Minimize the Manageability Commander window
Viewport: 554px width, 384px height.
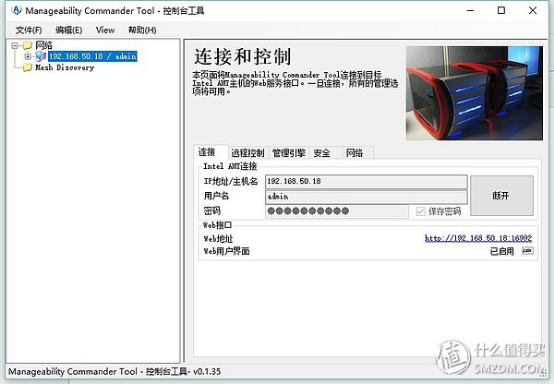click(x=470, y=11)
